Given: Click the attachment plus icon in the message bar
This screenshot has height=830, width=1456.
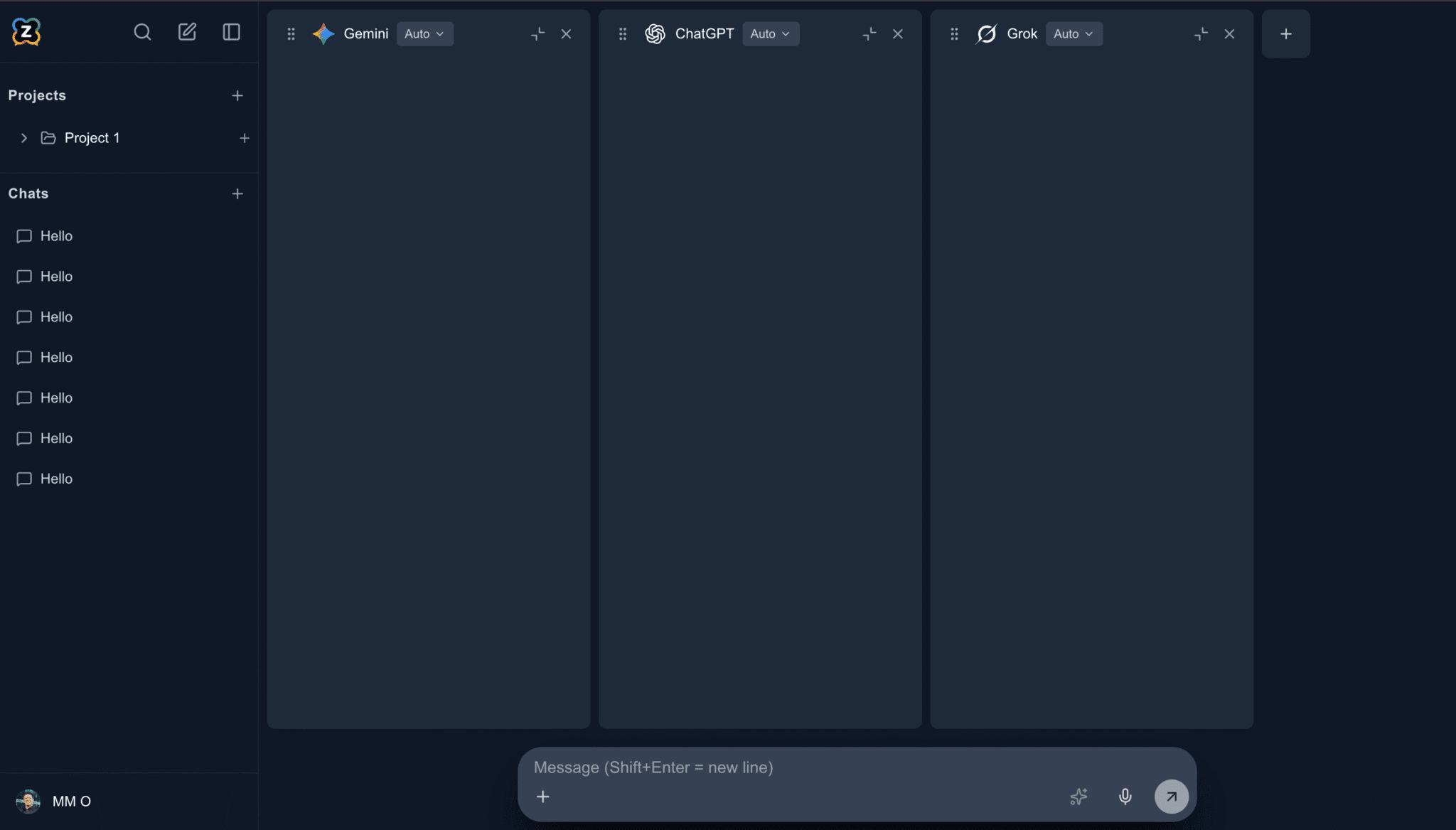Looking at the screenshot, I should [x=542, y=797].
